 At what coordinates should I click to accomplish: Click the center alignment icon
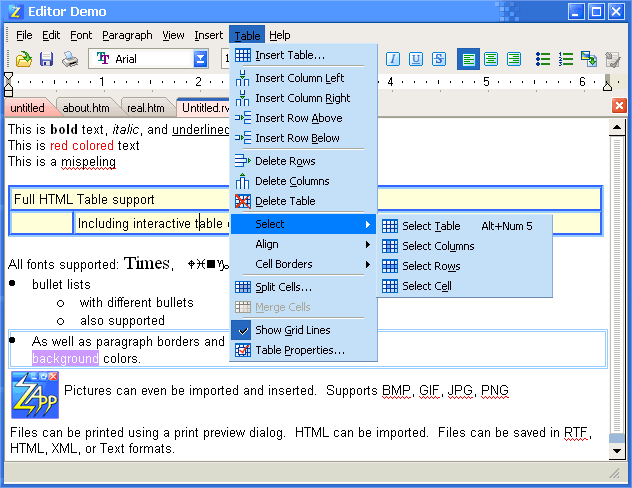(491, 60)
